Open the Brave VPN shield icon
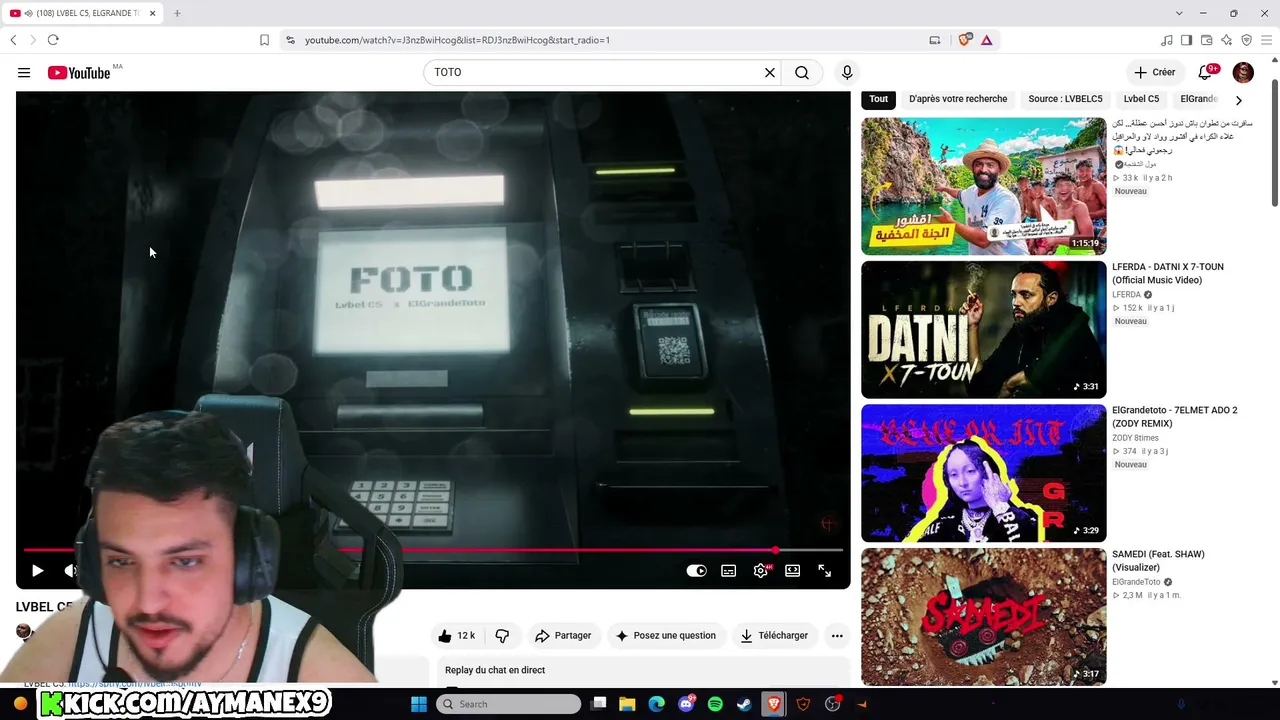 click(x=1246, y=40)
